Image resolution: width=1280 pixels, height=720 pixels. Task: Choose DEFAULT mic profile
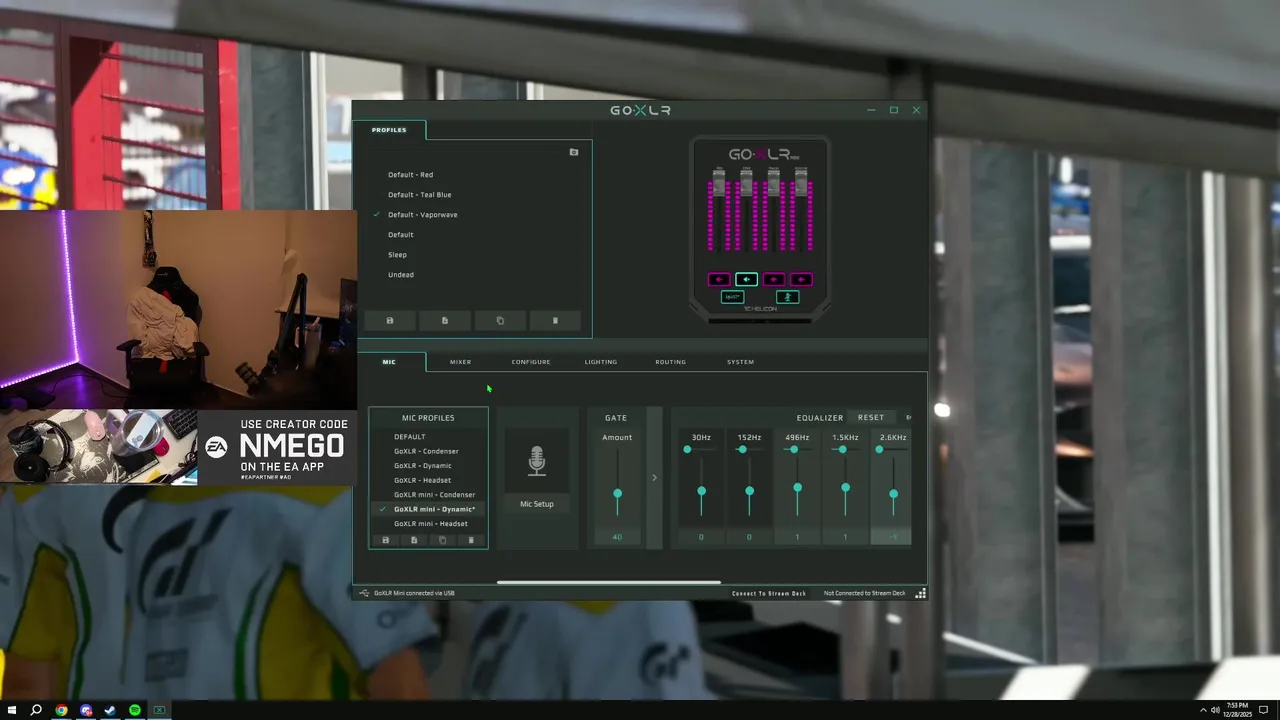pyautogui.click(x=410, y=437)
